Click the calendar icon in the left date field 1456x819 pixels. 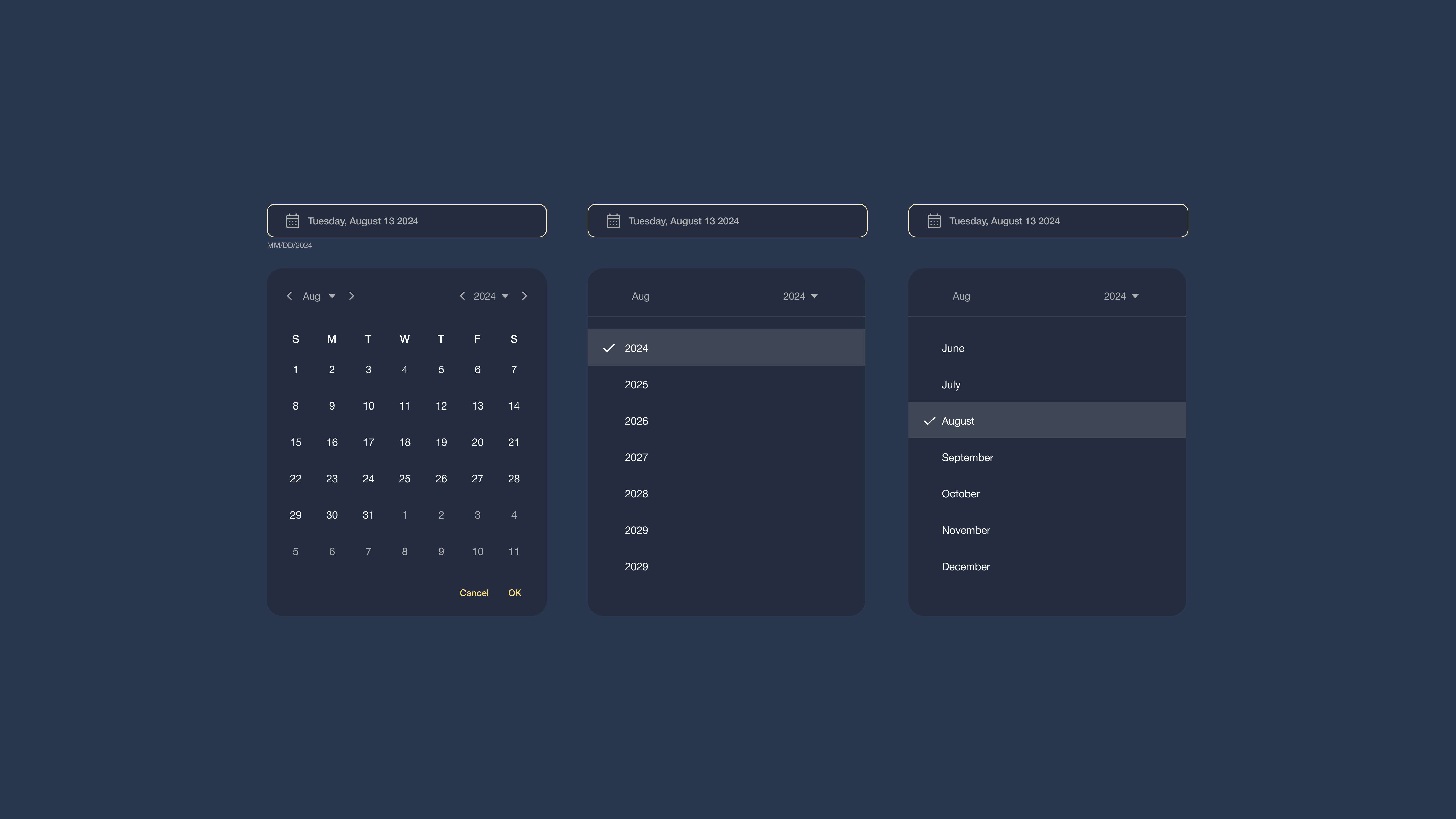[292, 221]
